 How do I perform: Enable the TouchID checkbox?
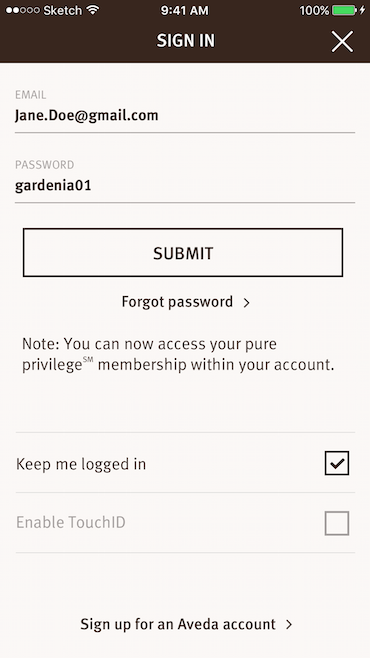pyautogui.click(x=336, y=523)
